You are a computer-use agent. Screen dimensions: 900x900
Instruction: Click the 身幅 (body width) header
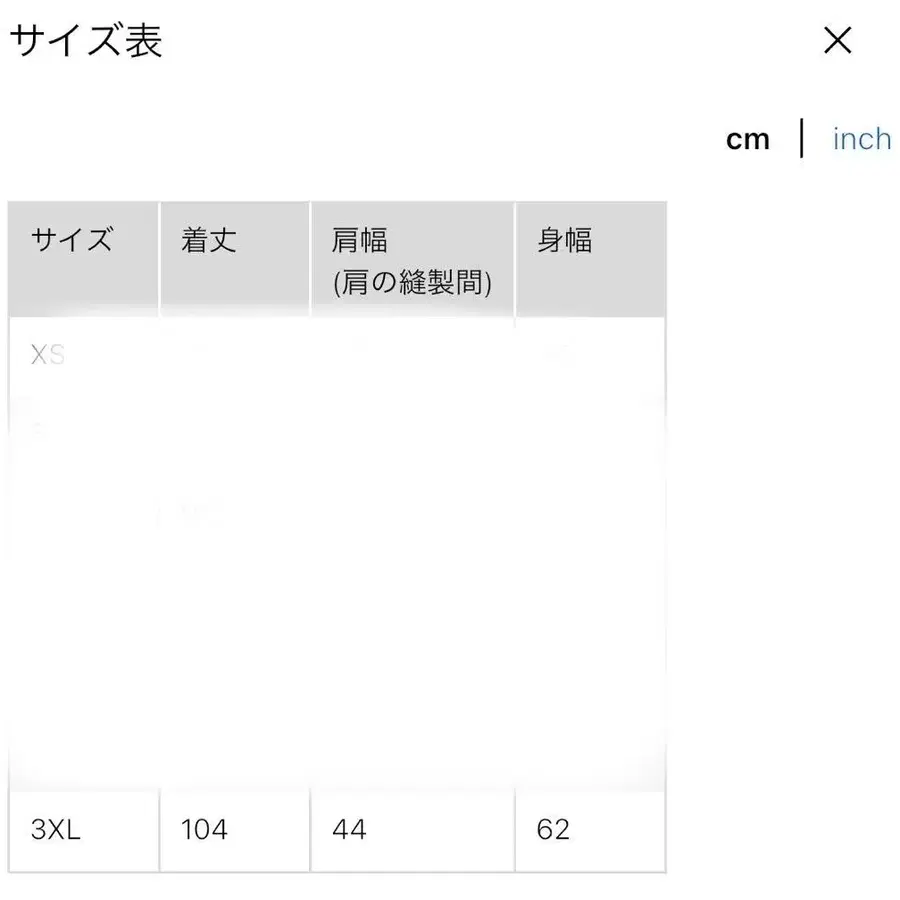(565, 240)
